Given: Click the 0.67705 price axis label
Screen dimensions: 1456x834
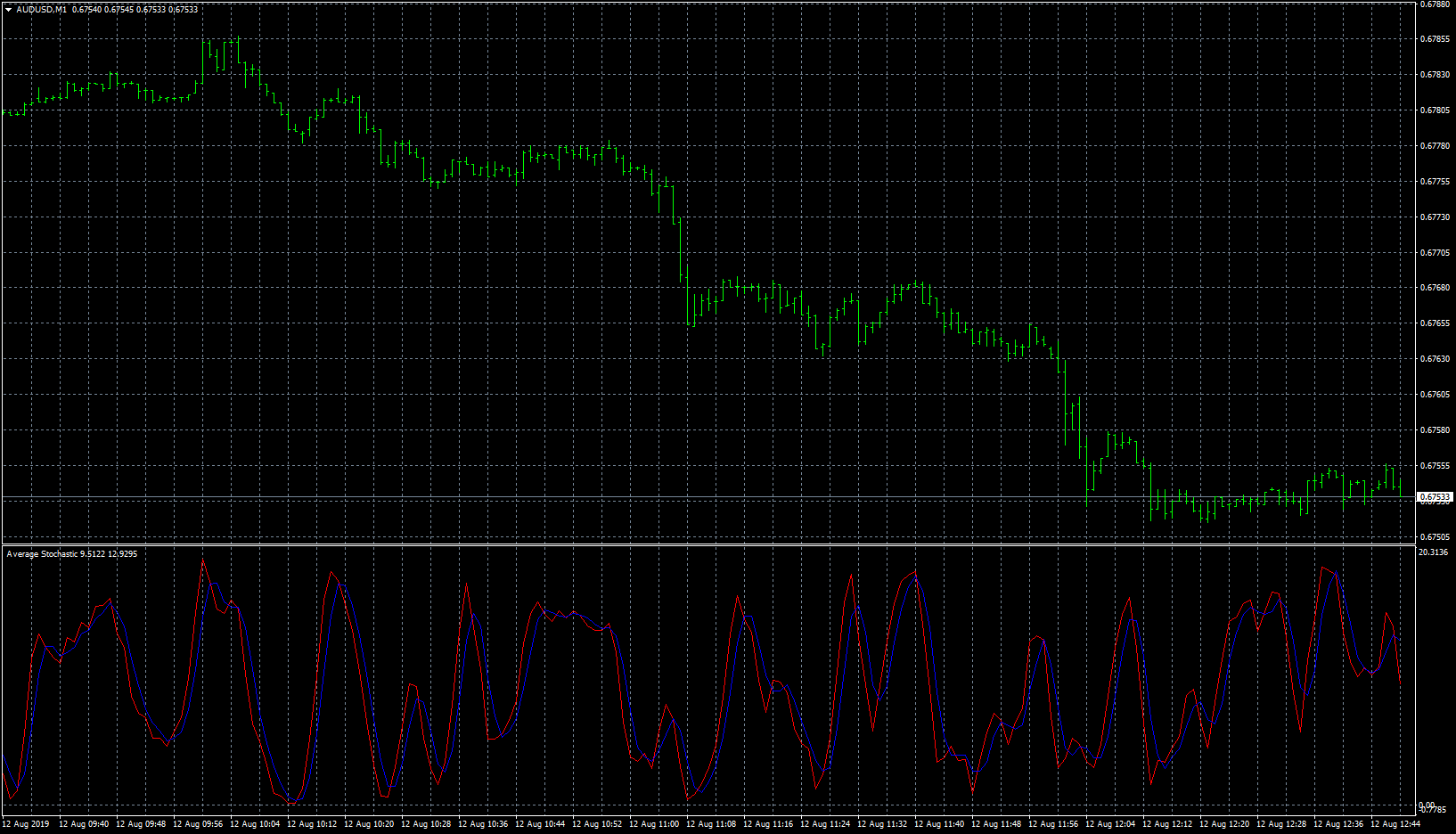Looking at the screenshot, I should pos(1435,253).
